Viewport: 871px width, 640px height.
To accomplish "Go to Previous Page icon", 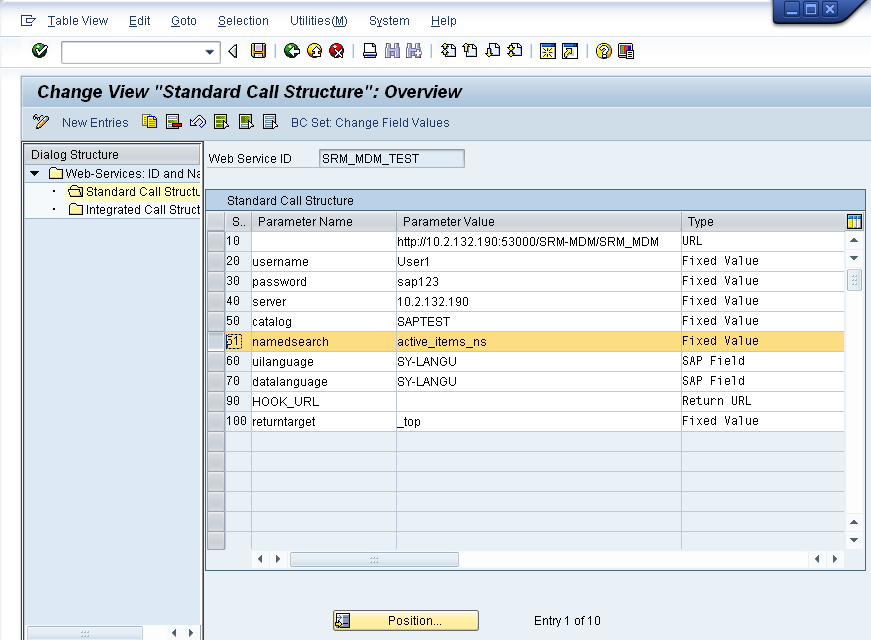I will click(x=470, y=51).
